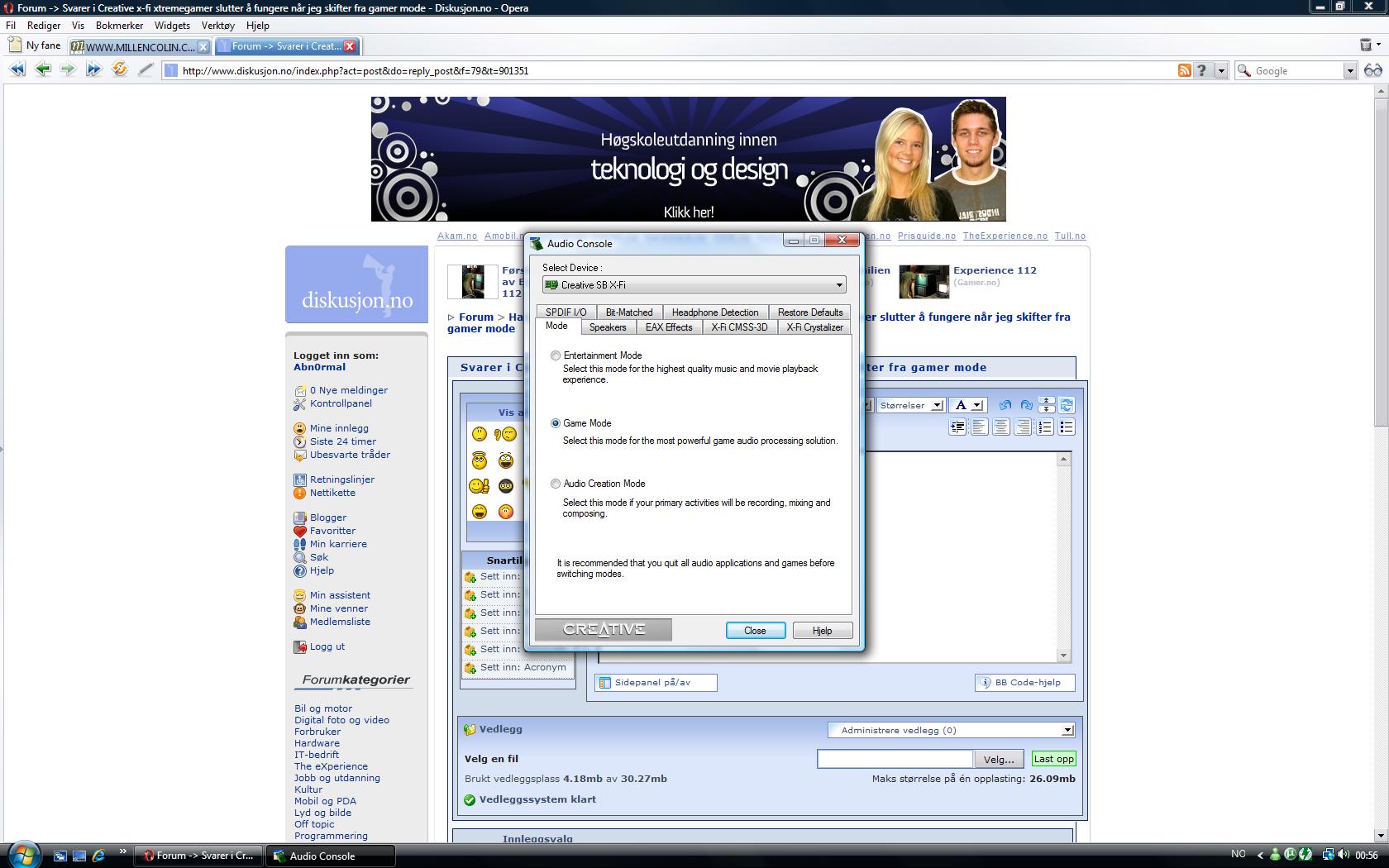Image resolution: width=1389 pixels, height=868 pixels.
Task: Click the question mark icon in address bar
Action: (x=1202, y=71)
